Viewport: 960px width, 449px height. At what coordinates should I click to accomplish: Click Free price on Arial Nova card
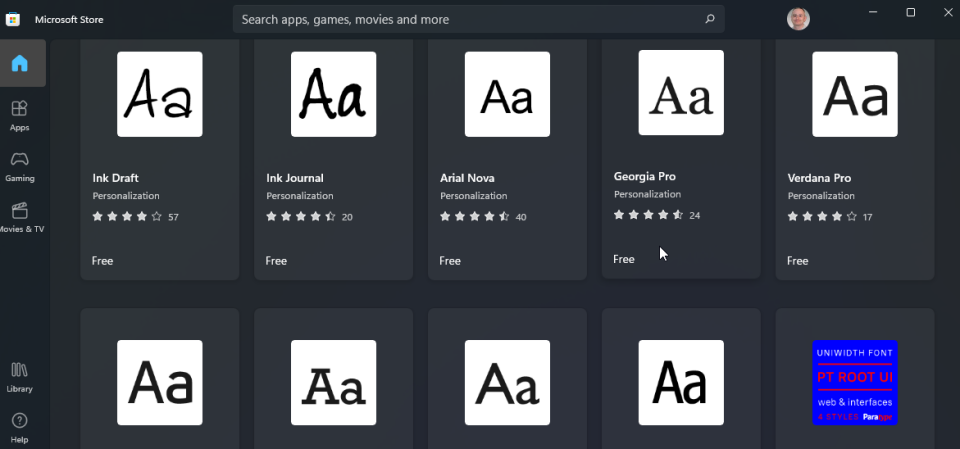pyautogui.click(x=450, y=261)
